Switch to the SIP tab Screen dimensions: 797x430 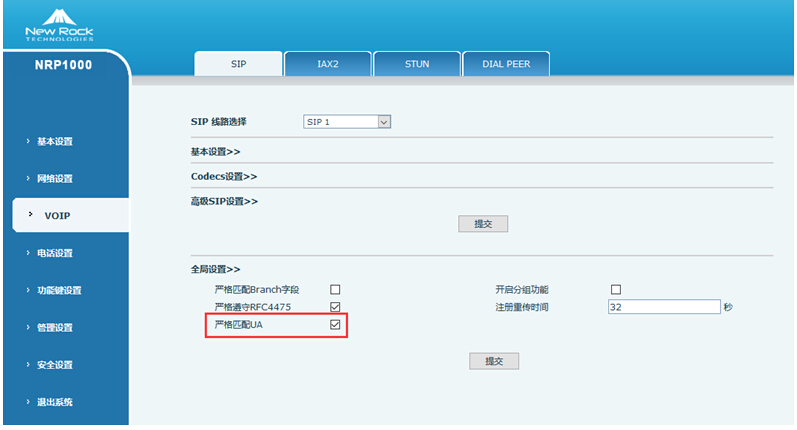[238, 64]
